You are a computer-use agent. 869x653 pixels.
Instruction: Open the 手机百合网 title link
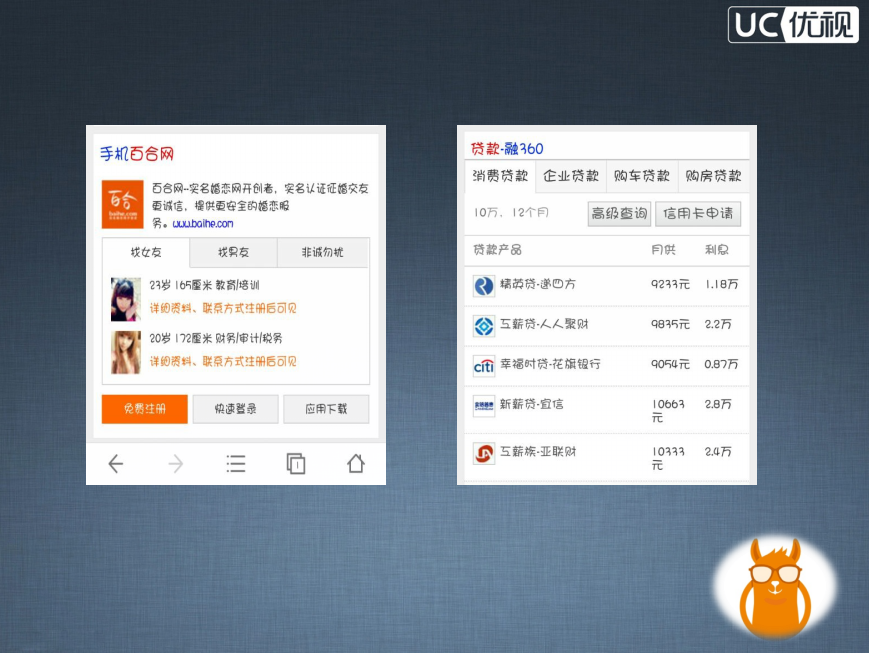tap(137, 154)
